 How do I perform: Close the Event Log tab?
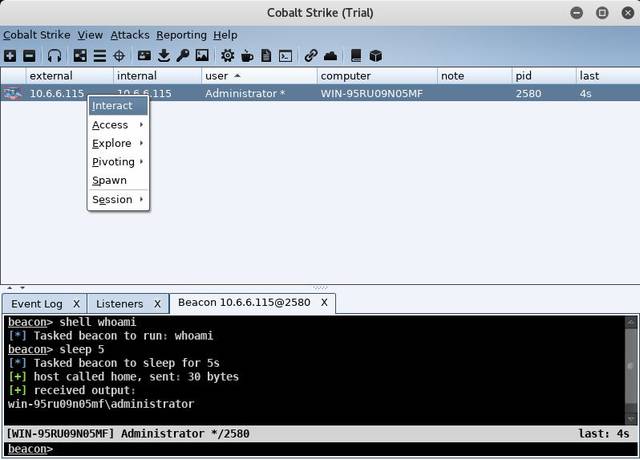[x=76, y=304]
